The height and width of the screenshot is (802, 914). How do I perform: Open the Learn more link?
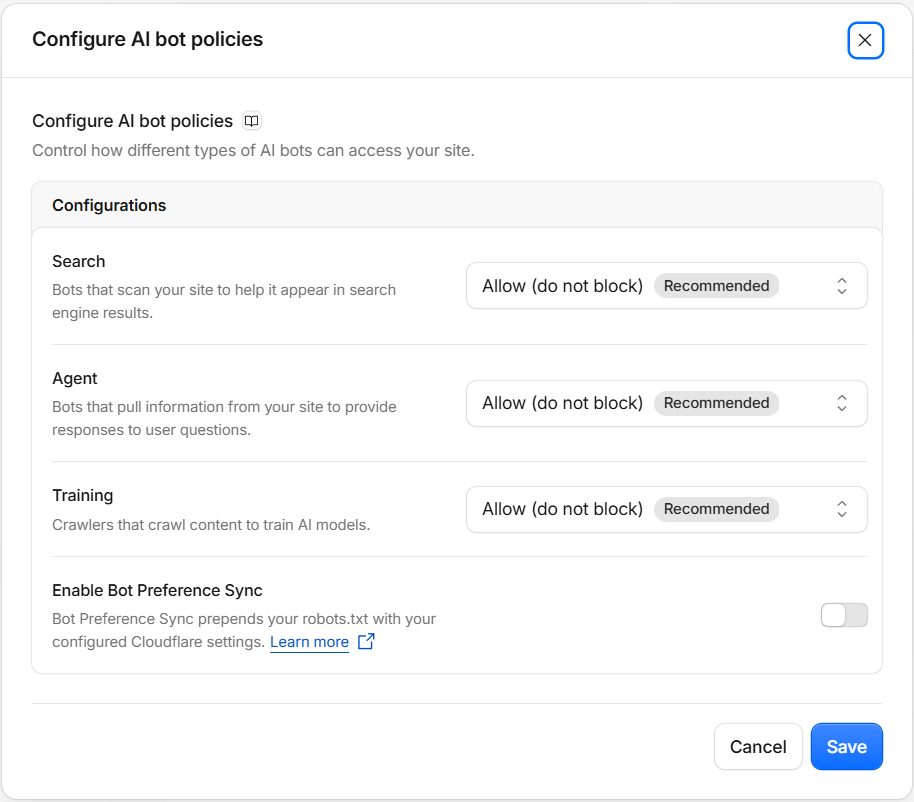(x=309, y=642)
